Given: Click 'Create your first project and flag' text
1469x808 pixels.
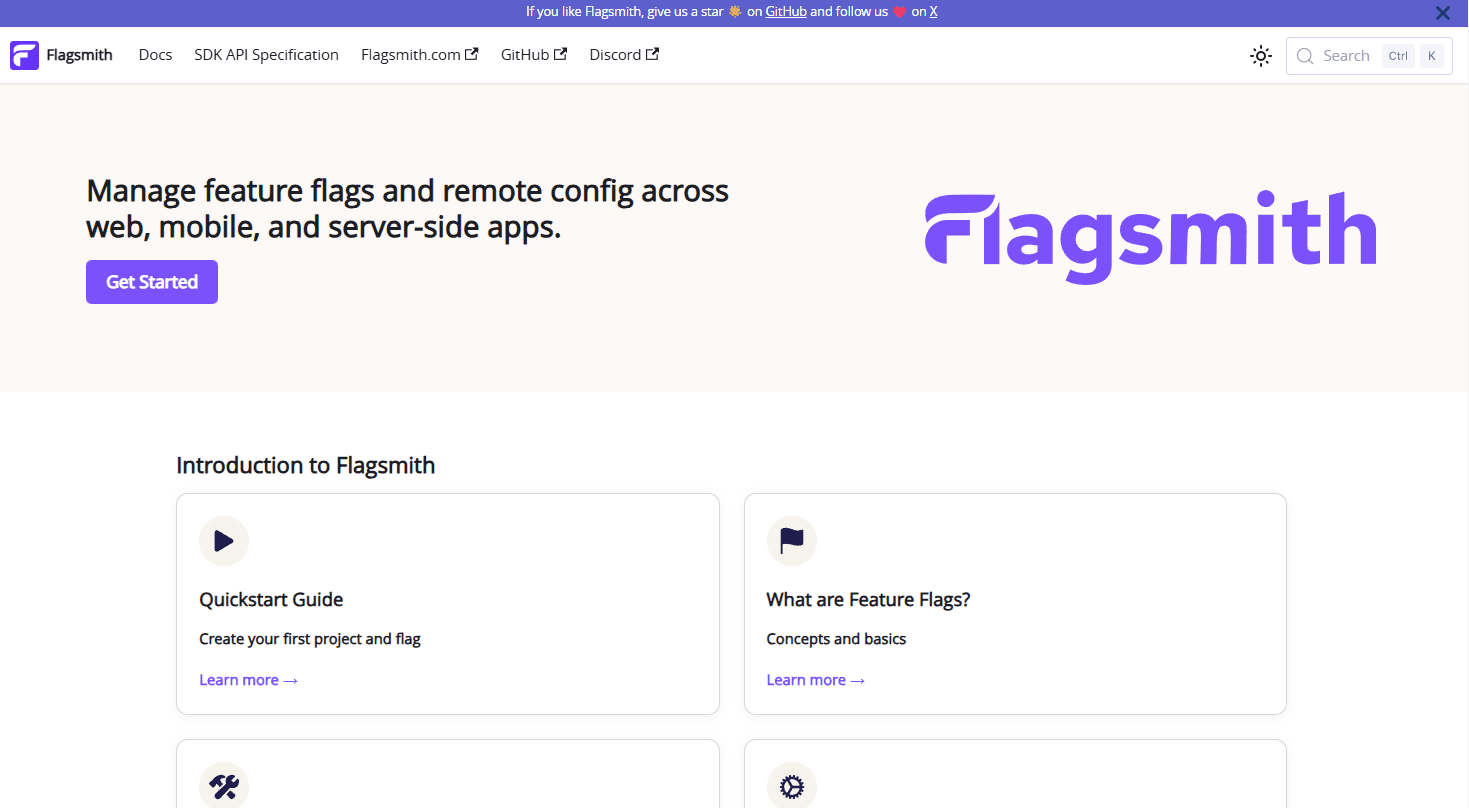Looking at the screenshot, I should click(x=310, y=639).
